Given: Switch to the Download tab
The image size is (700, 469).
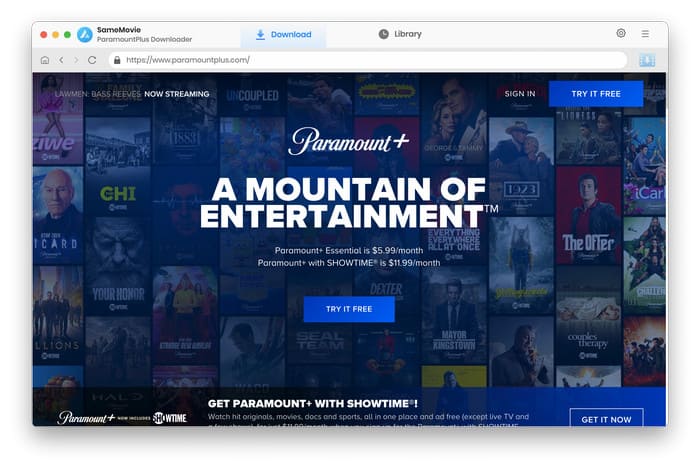Looking at the screenshot, I should click(283, 34).
